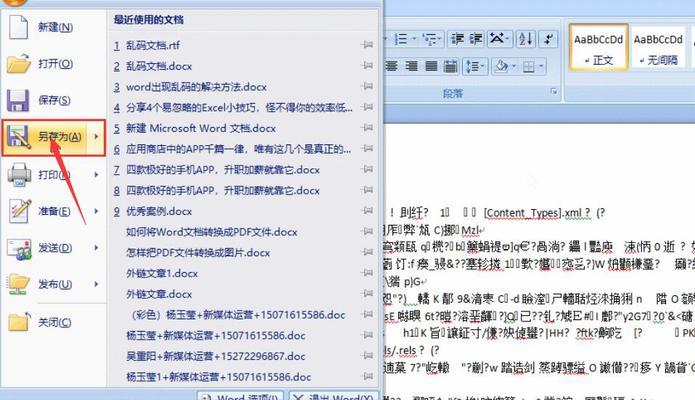This screenshot has height=400, width=695.
Task: Expand the 发送 submenu arrow
Action: 96,247
